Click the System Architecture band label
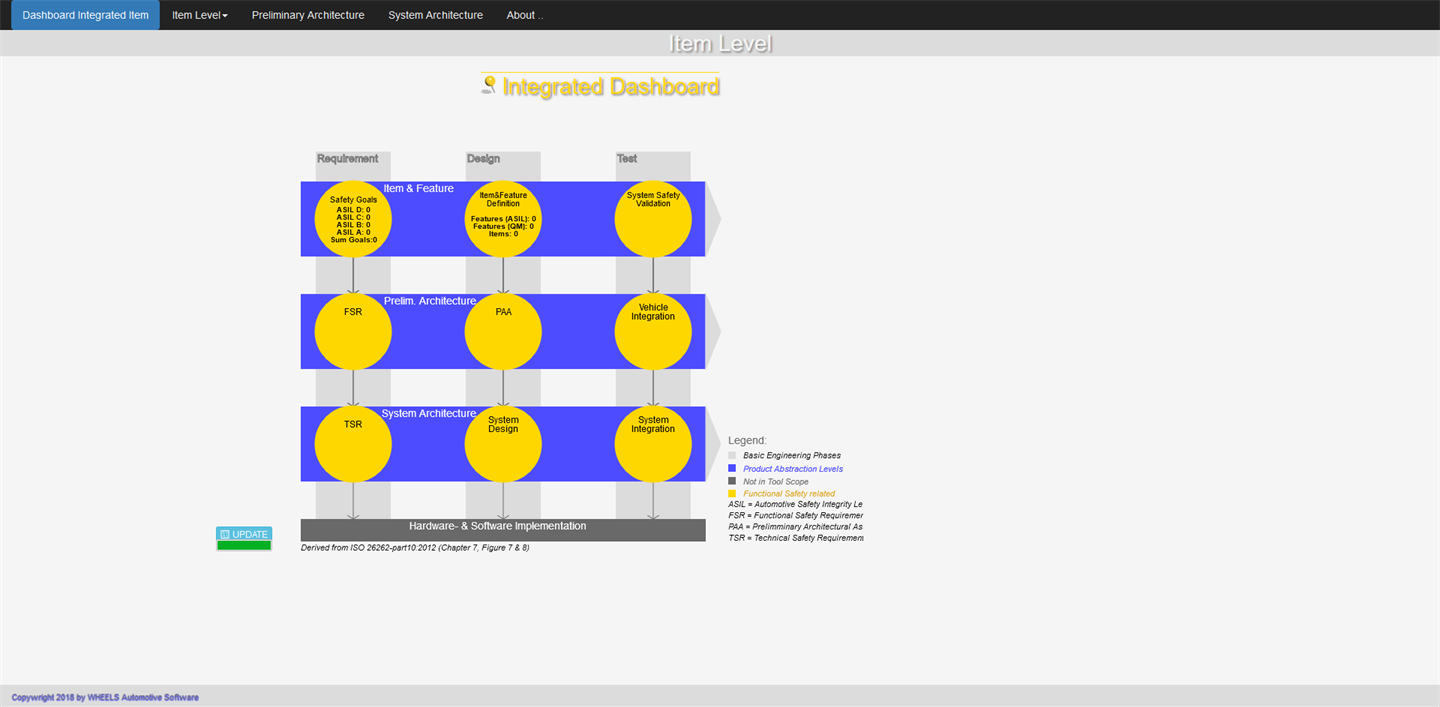Viewport: 1440px width, 707px height. (x=429, y=413)
